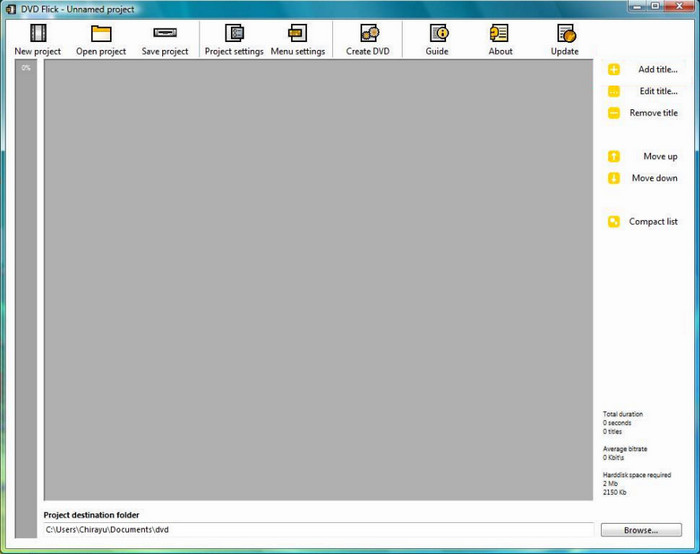Click the Compact list label

(653, 221)
